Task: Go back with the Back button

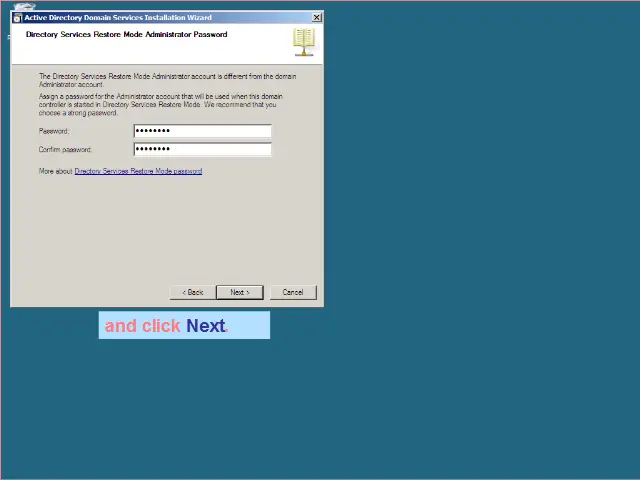Action: click(193, 292)
